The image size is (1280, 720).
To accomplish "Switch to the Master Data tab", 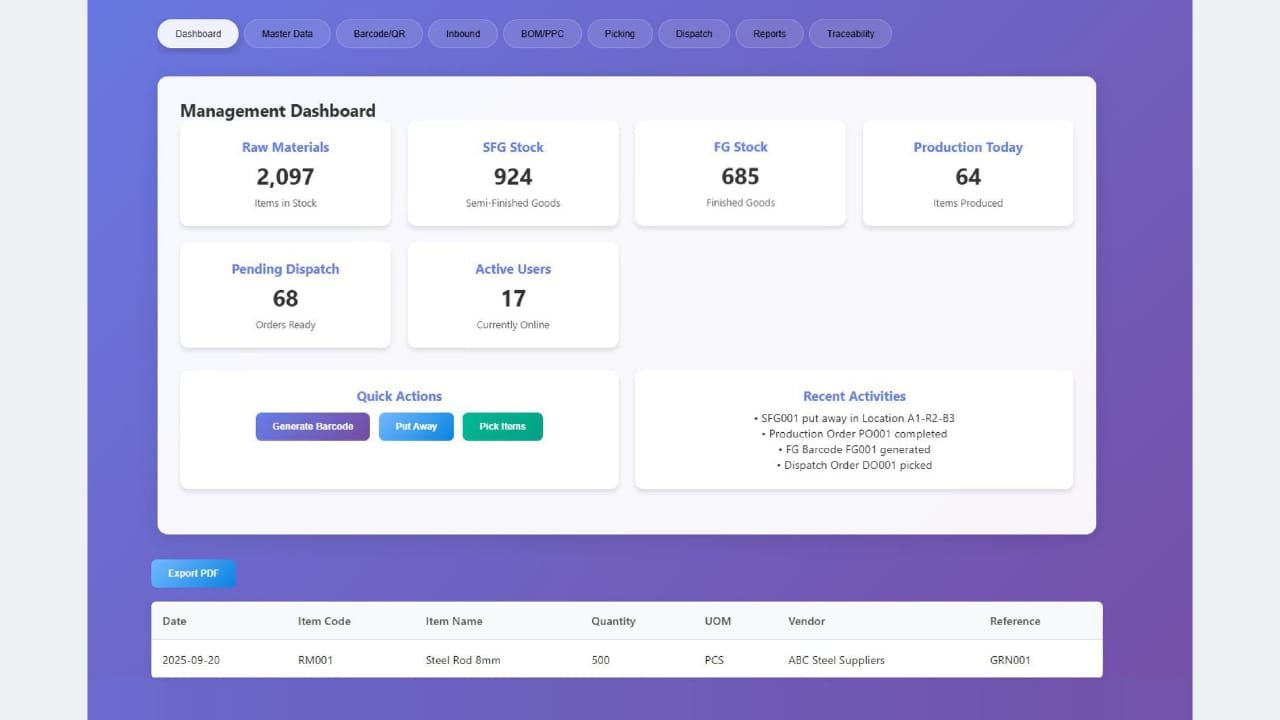I will click(287, 34).
